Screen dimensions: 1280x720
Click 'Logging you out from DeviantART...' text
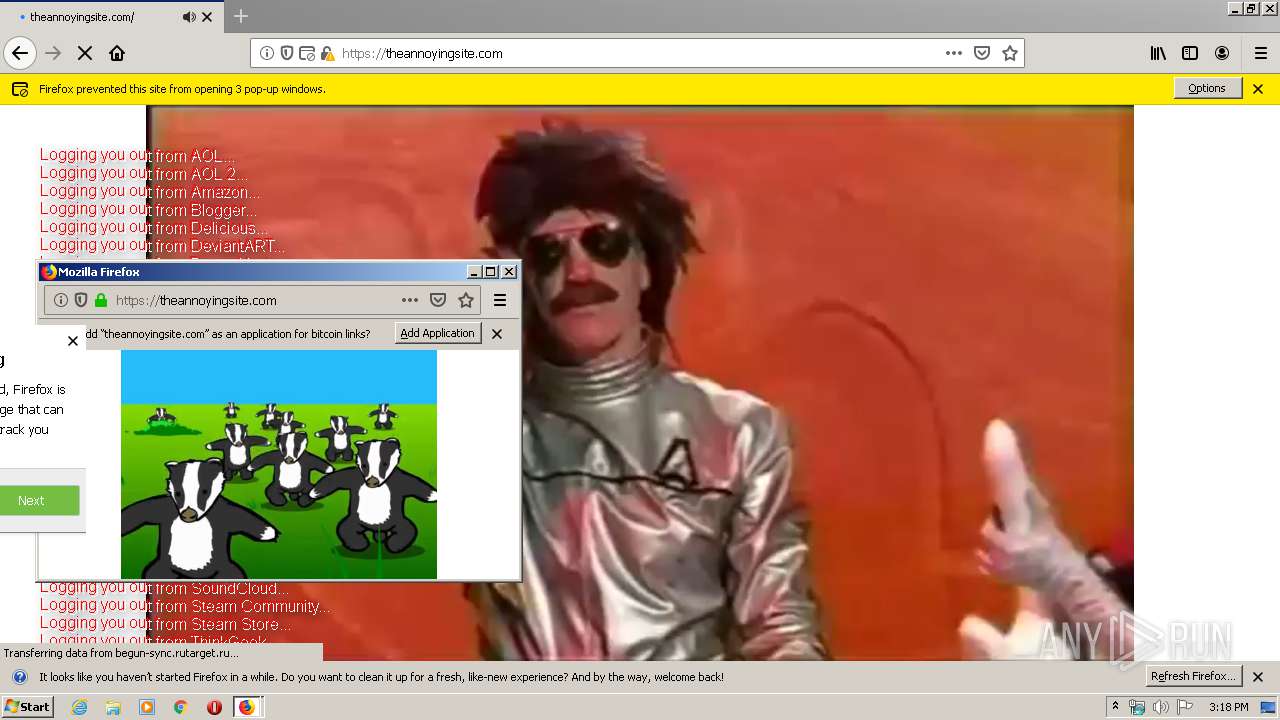[x=163, y=245]
